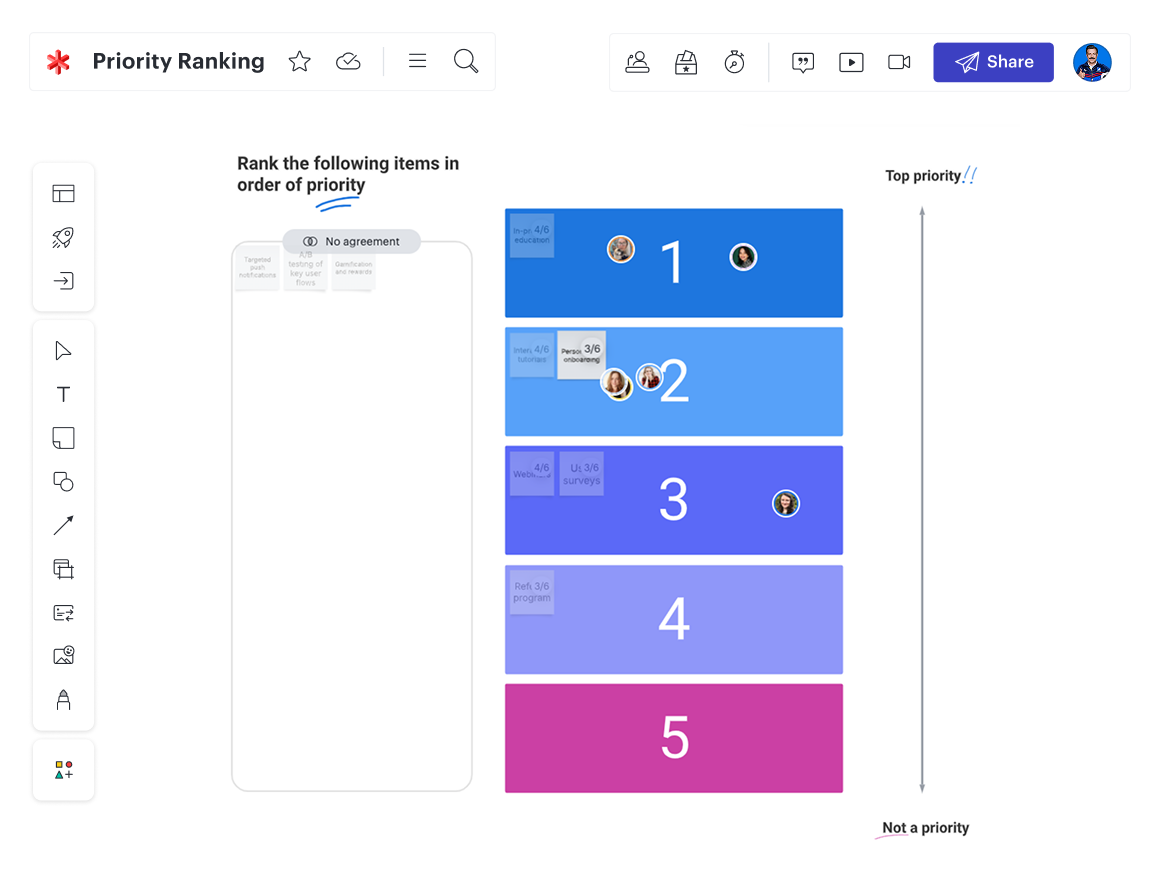The image size is (1160, 870).
Task: Click the No agreement label
Action: 351,241
